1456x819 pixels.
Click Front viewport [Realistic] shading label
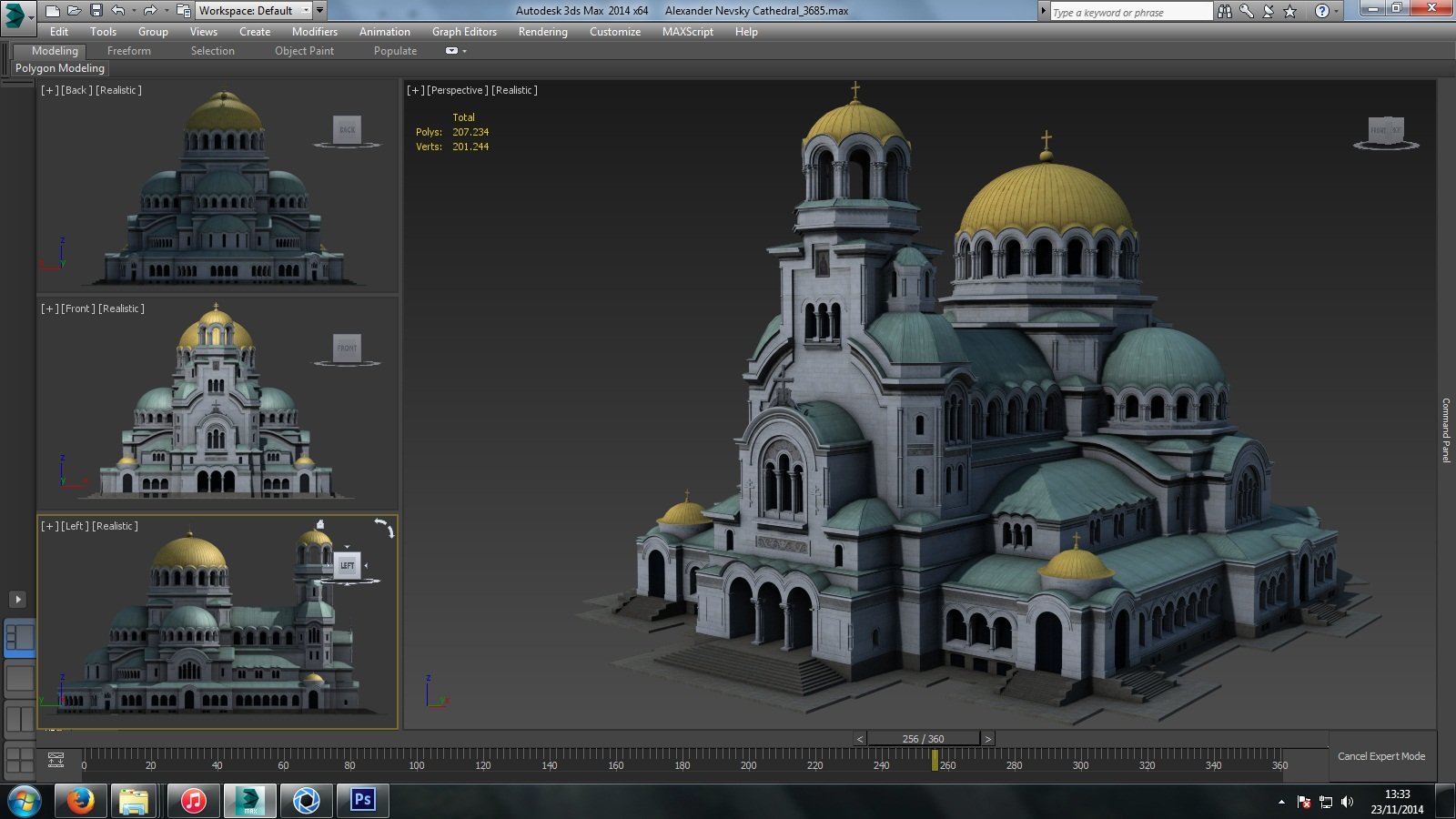pos(121,308)
